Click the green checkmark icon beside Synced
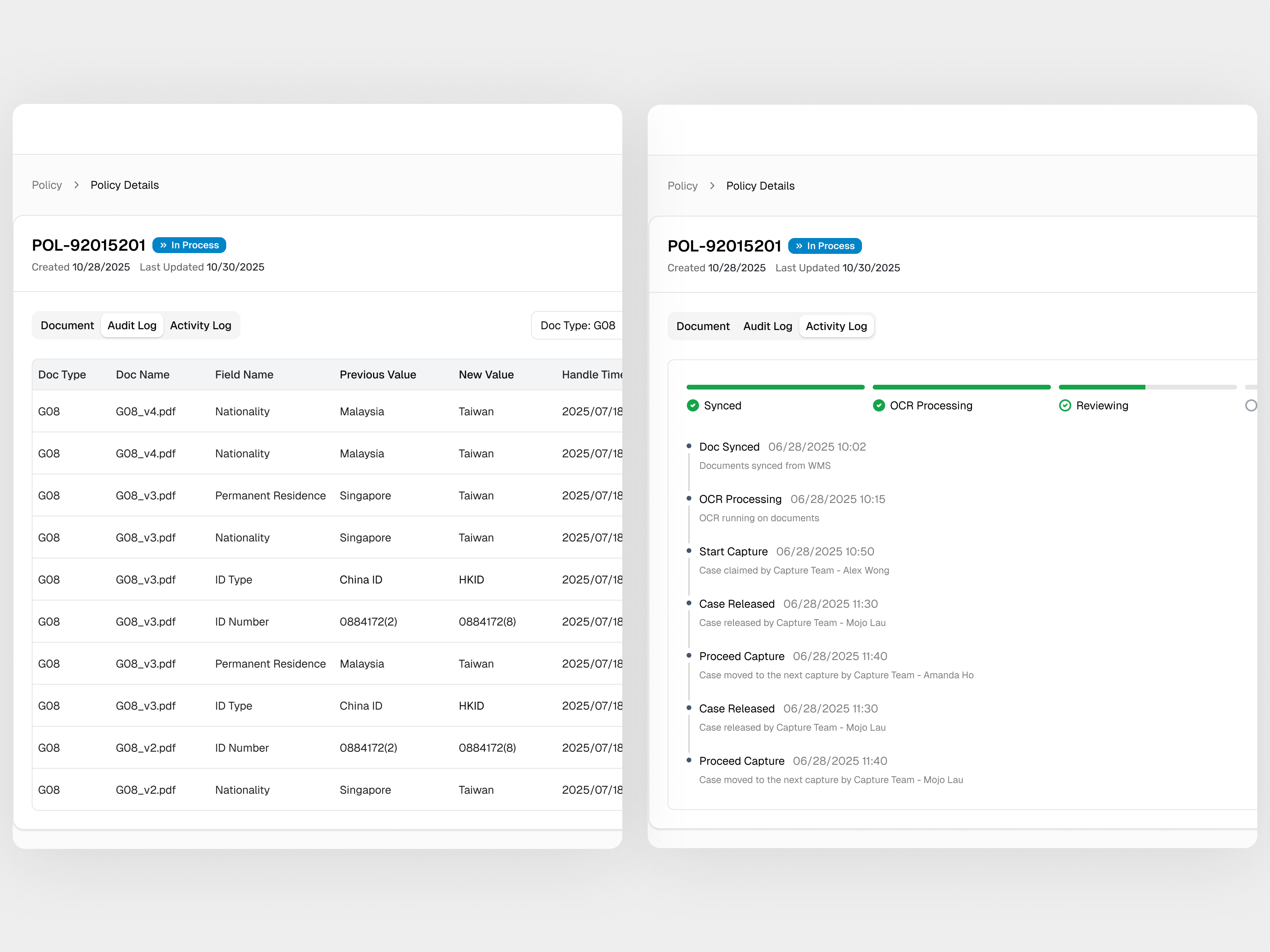 click(x=693, y=405)
